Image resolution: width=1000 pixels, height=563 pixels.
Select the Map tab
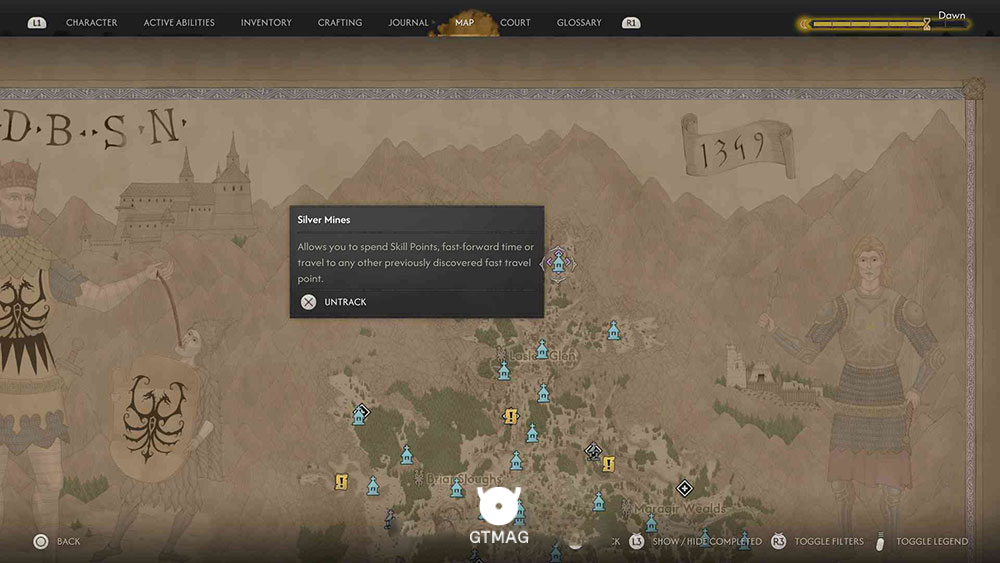464,22
